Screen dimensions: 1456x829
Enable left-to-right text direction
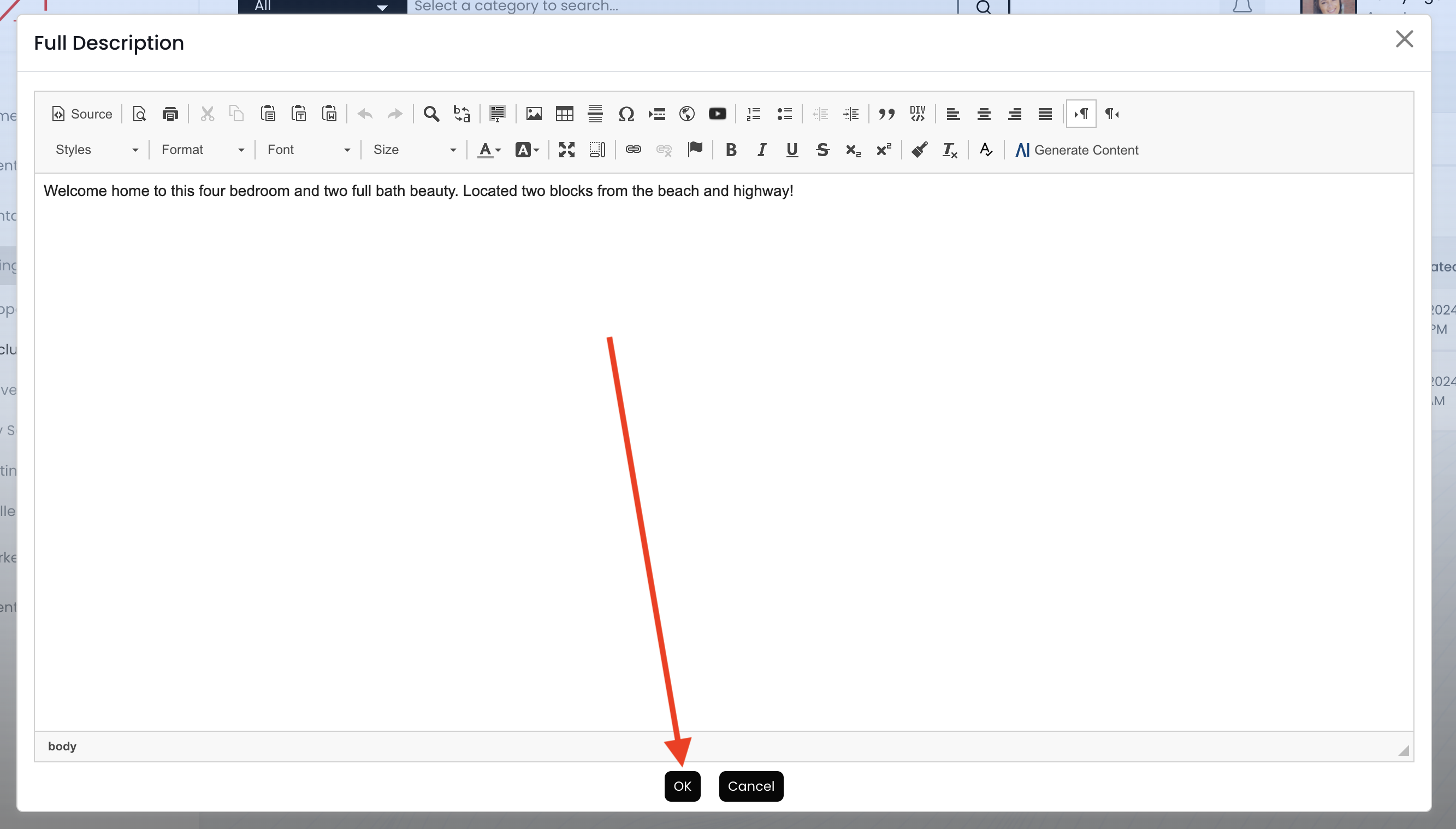(1081, 114)
